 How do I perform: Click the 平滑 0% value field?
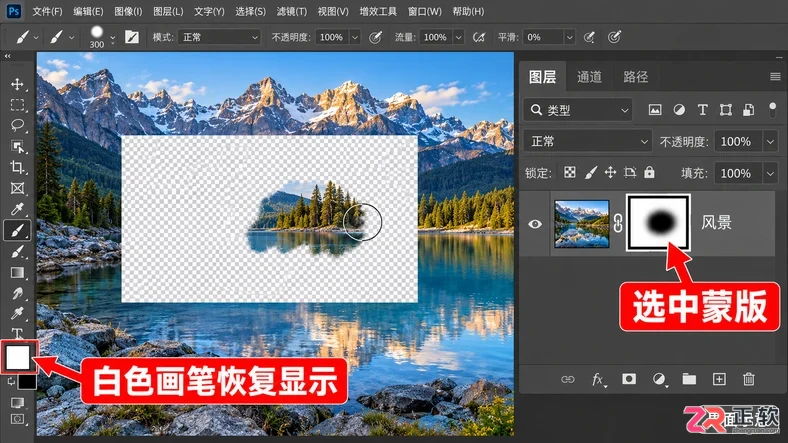543,37
